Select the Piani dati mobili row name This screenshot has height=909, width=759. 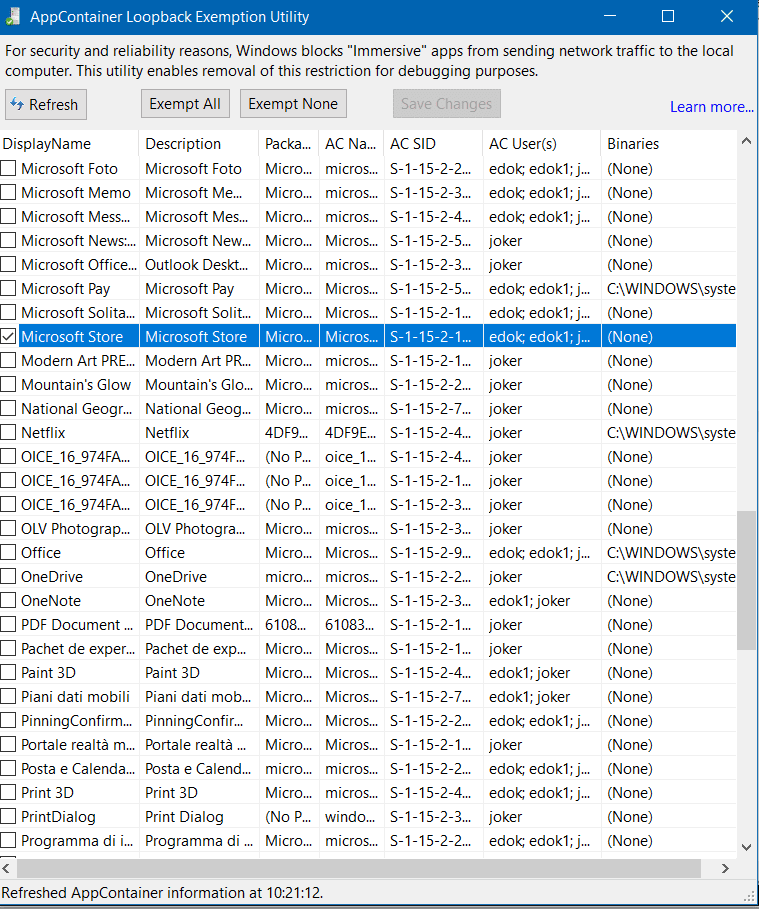(x=75, y=697)
